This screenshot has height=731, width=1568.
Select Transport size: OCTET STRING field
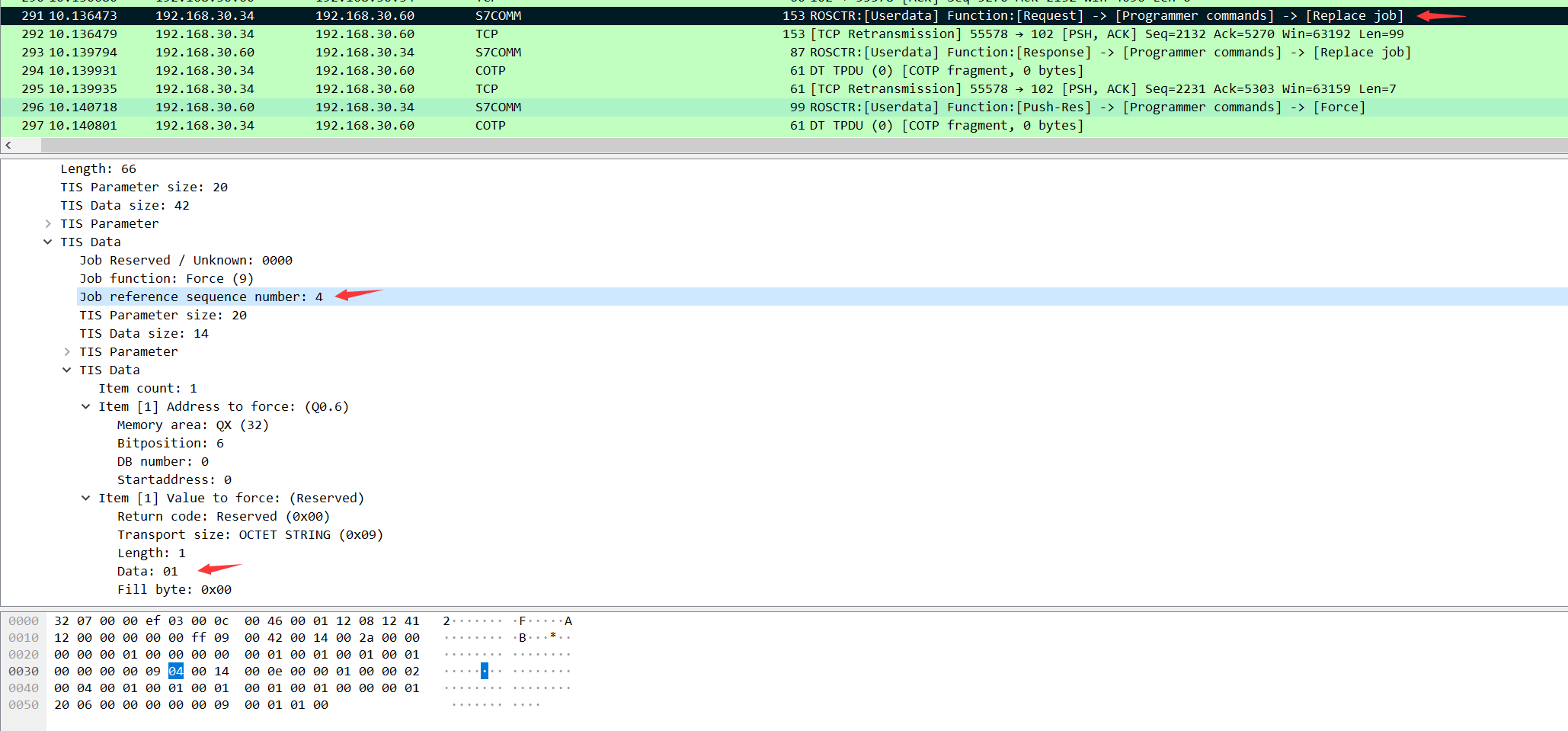pos(250,535)
